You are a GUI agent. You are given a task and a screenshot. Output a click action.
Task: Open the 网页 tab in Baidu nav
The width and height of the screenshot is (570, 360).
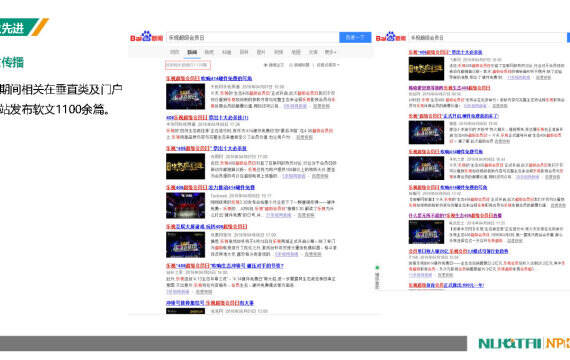[174, 52]
